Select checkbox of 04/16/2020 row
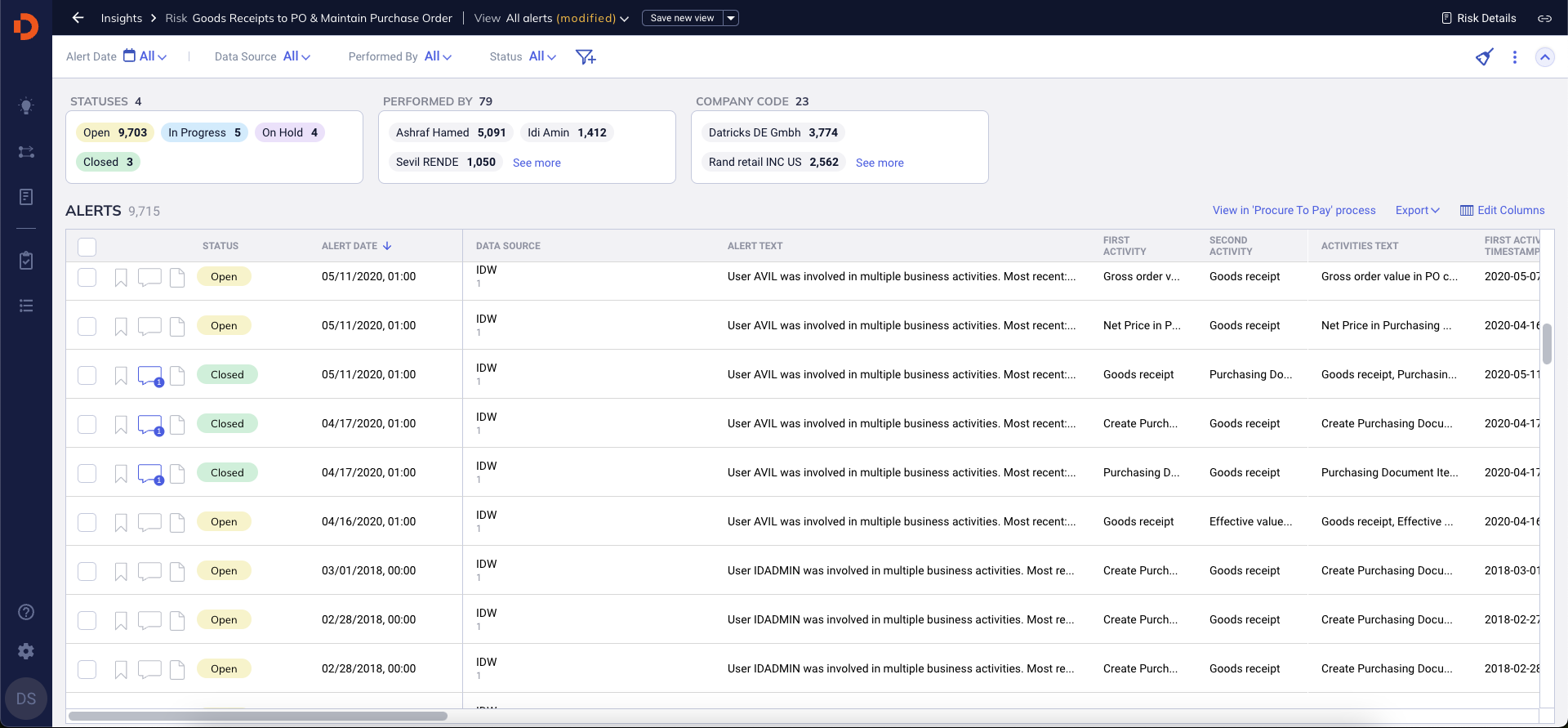The height and width of the screenshot is (728, 1568). tap(87, 522)
